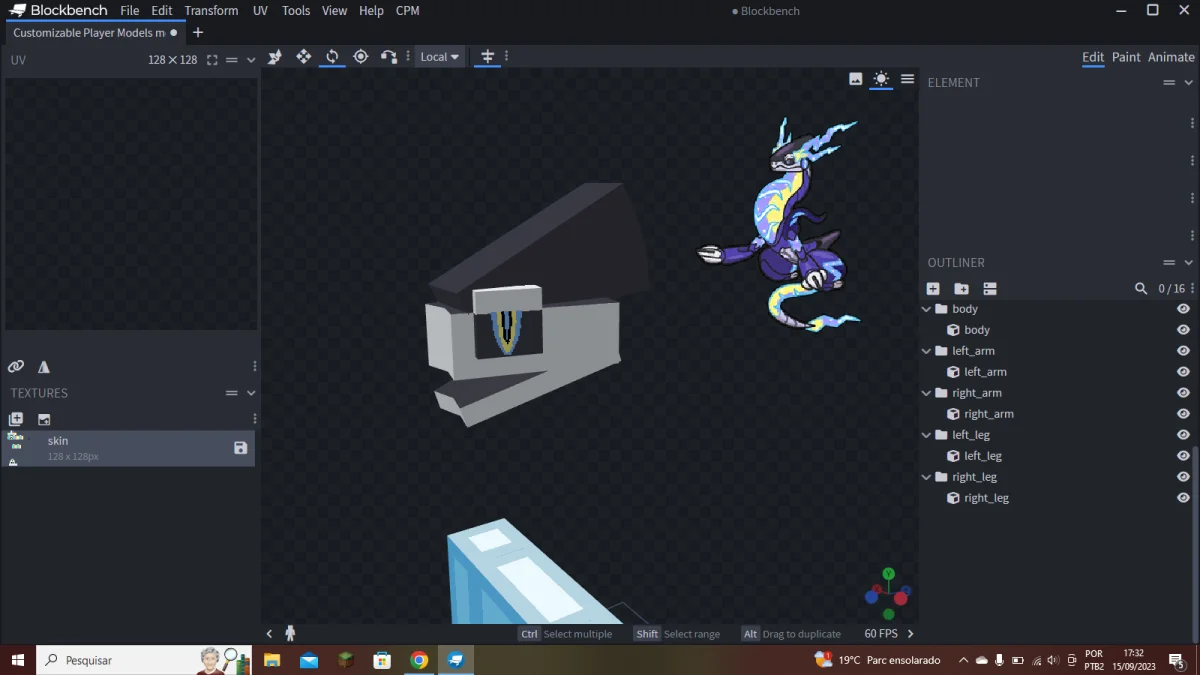The image size is (1200, 675).
Task: Open the Tools menu
Action: [296, 11]
